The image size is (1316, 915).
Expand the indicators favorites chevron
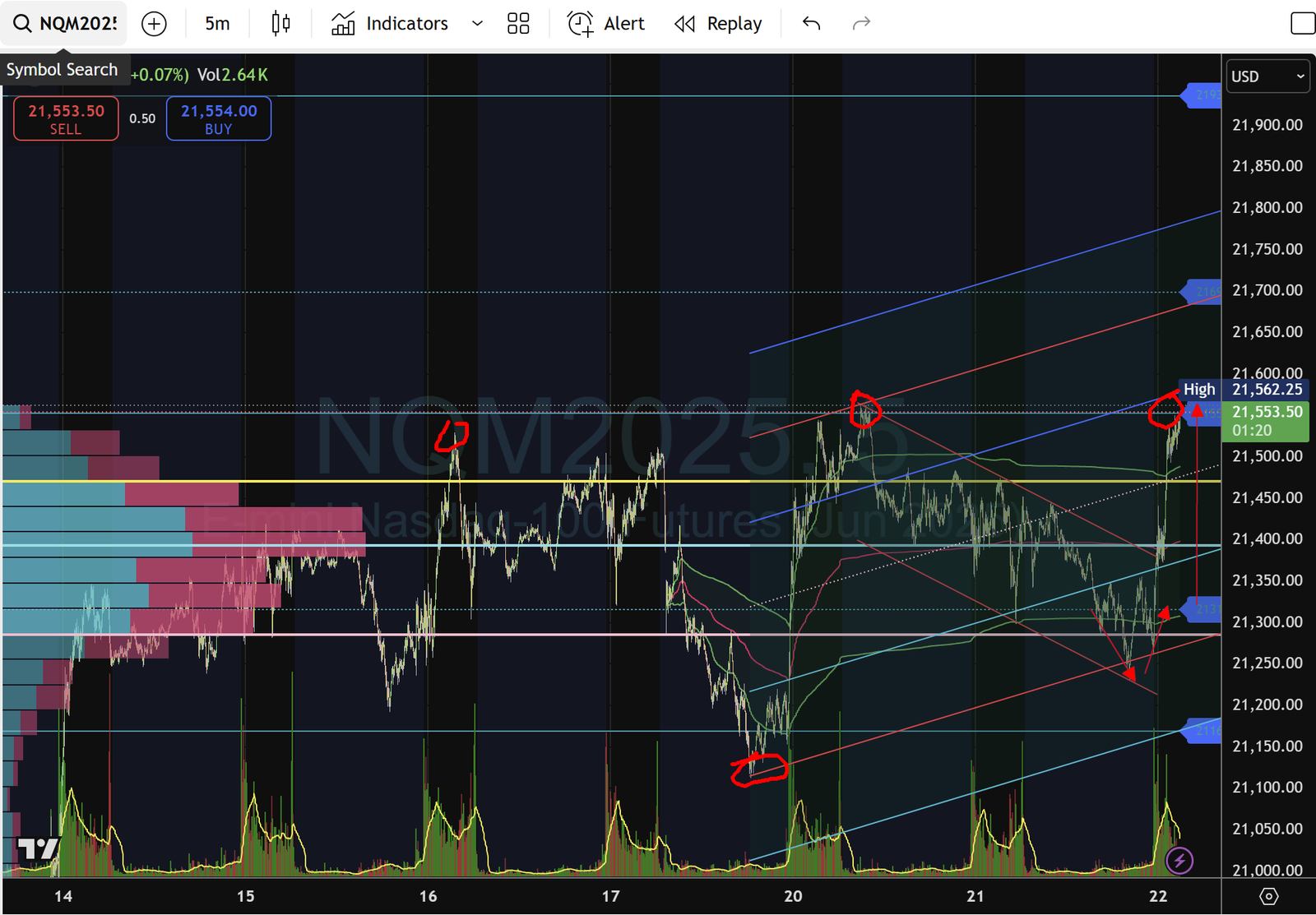pyautogui.click(x=477, y=24)
